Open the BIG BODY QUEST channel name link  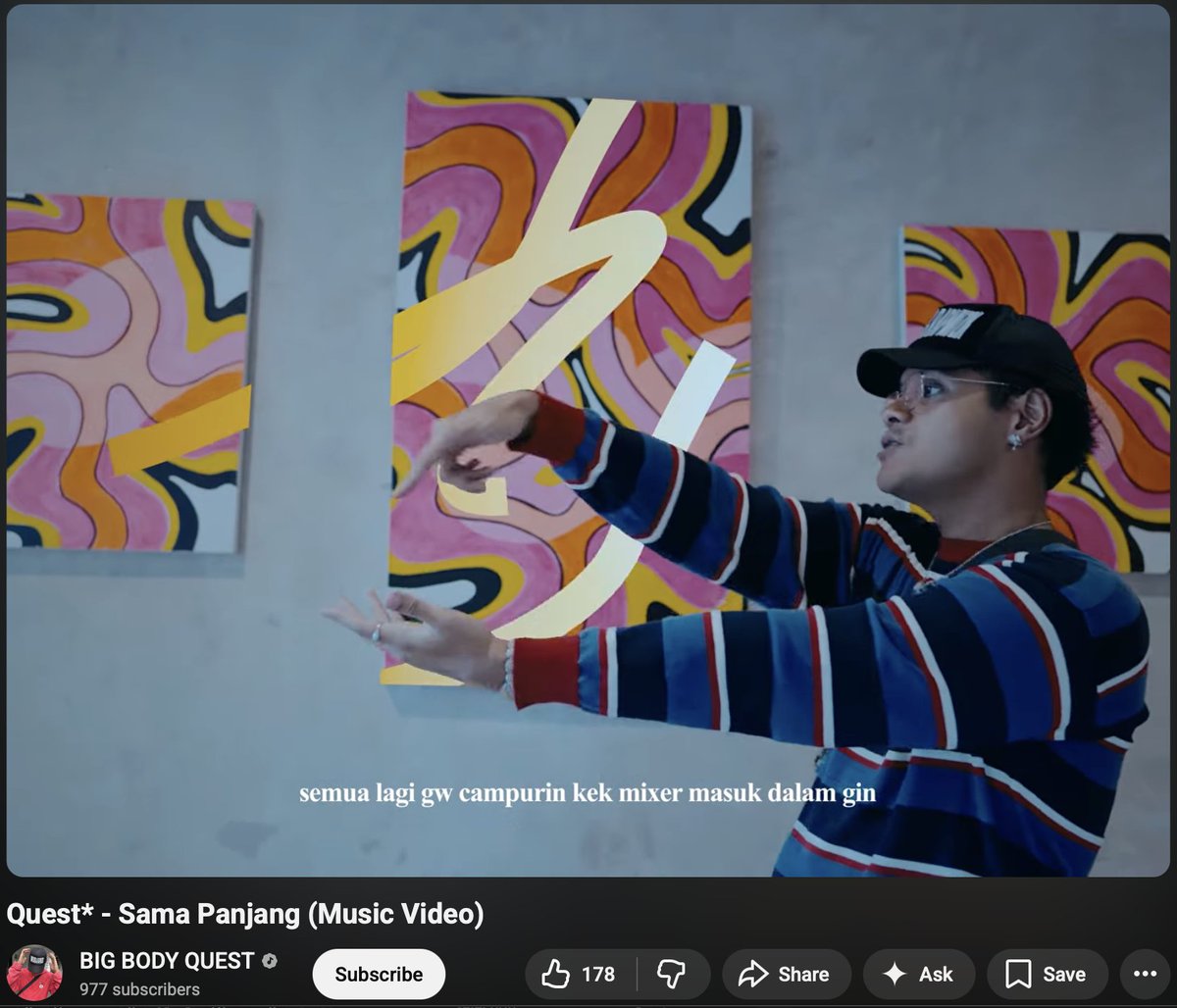167,961
